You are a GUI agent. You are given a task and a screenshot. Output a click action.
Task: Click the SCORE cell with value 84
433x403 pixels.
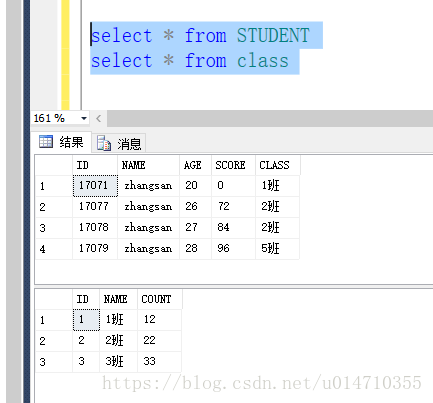pos(233,228)
